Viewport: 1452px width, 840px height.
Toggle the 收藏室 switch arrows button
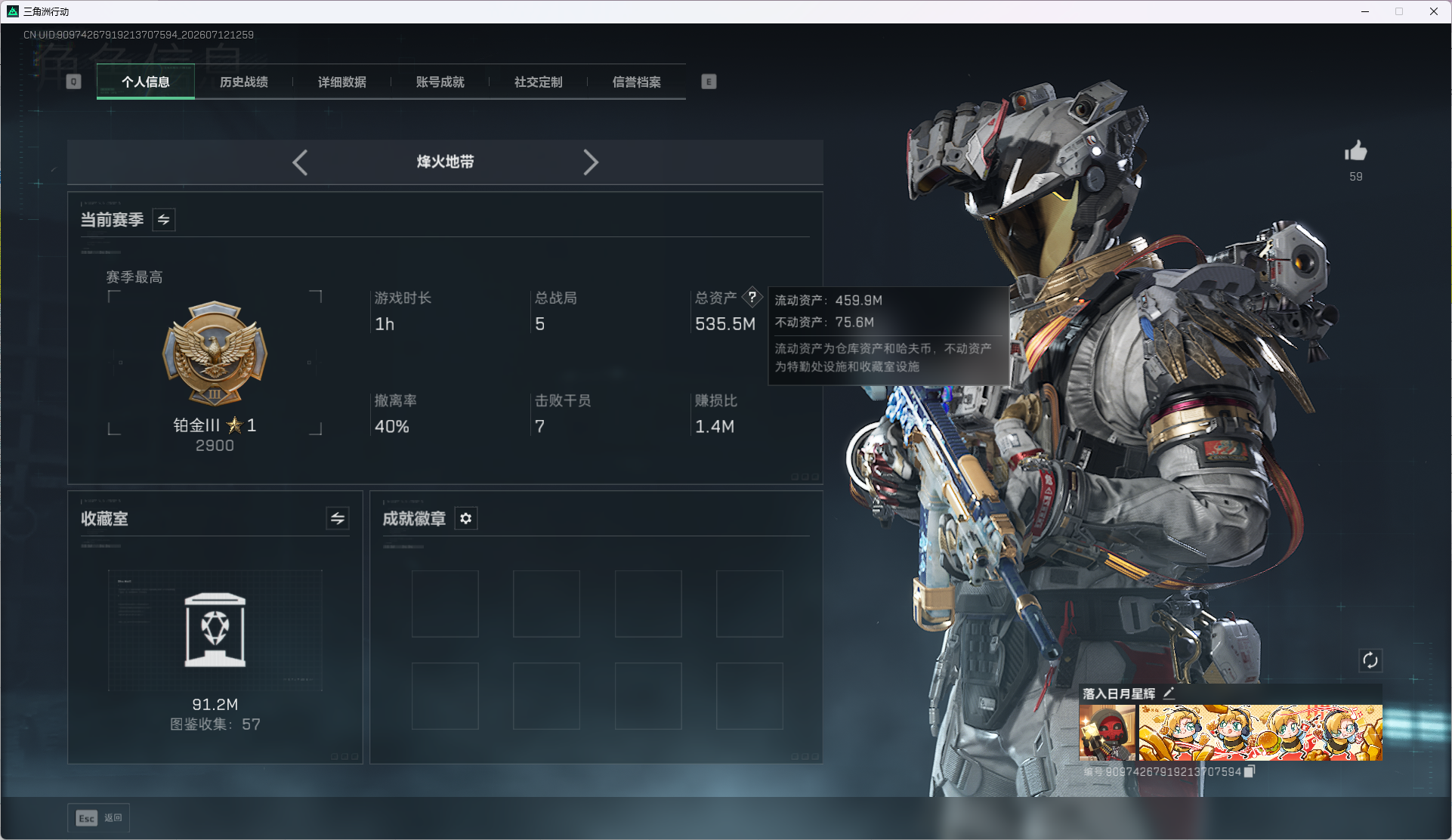(x=338, y=518)
